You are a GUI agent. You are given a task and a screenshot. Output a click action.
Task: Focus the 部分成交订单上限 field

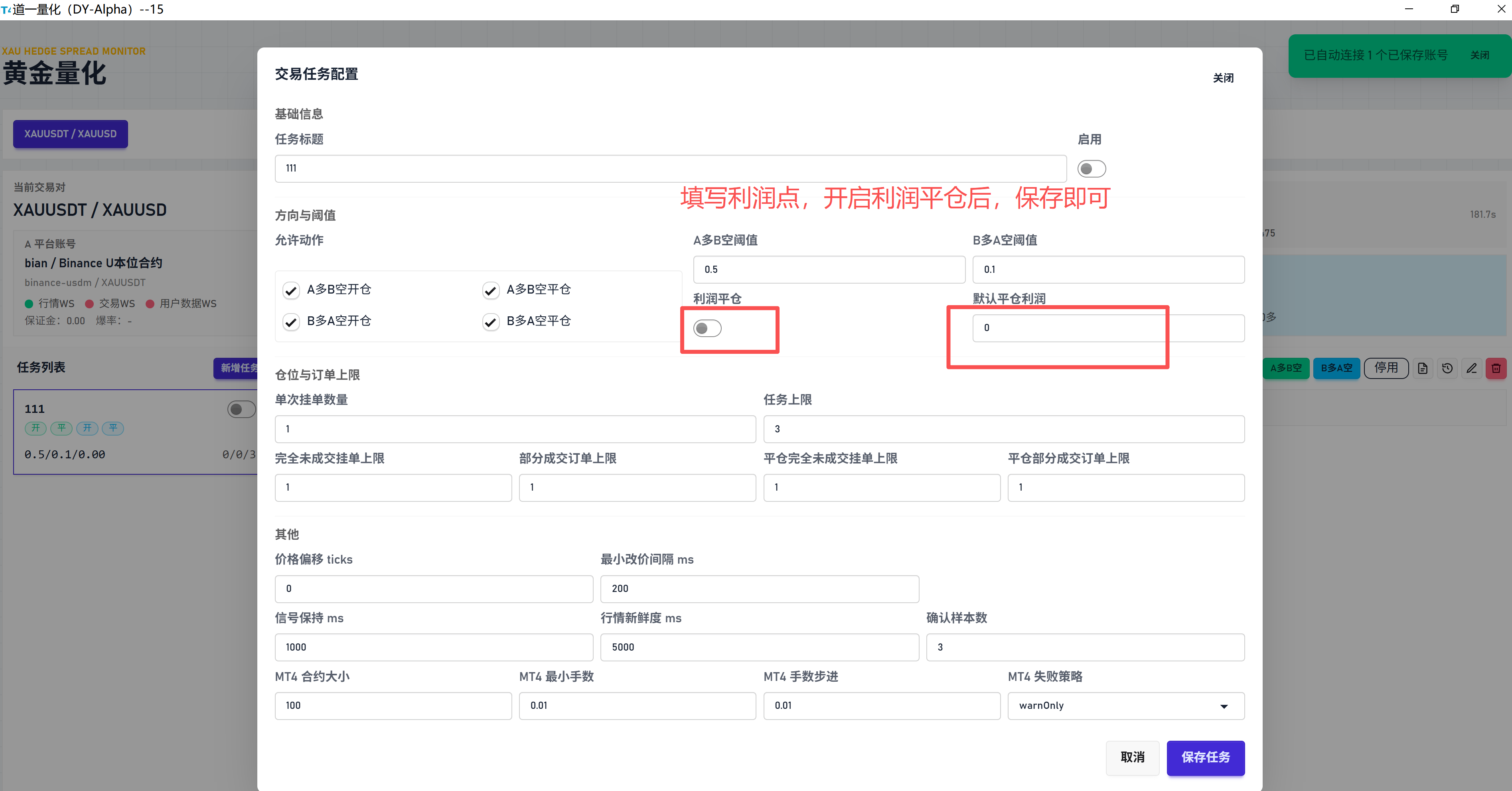(638, 487)
